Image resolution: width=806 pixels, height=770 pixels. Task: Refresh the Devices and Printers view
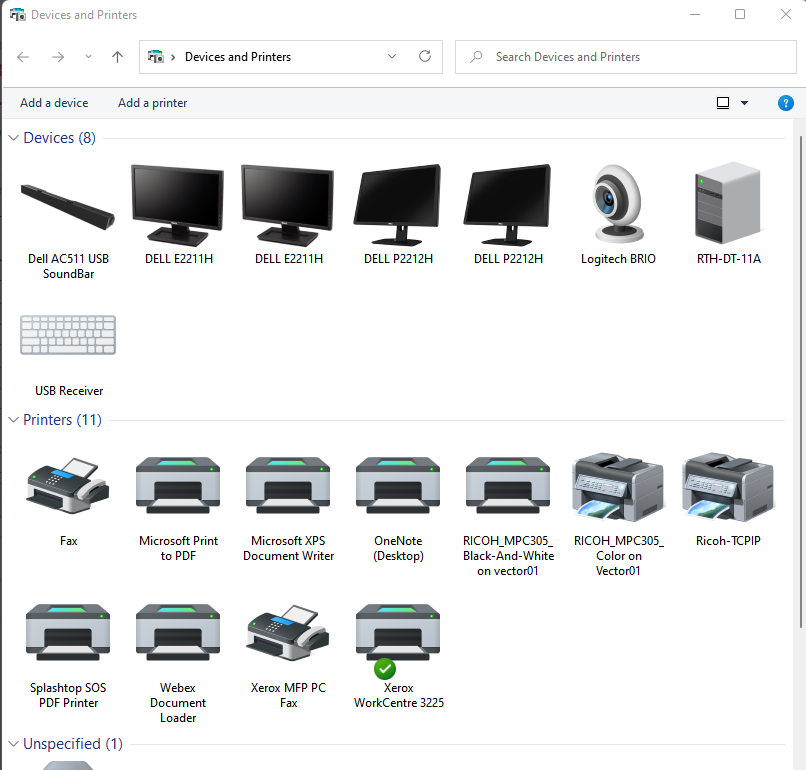(x=425, y=57)
